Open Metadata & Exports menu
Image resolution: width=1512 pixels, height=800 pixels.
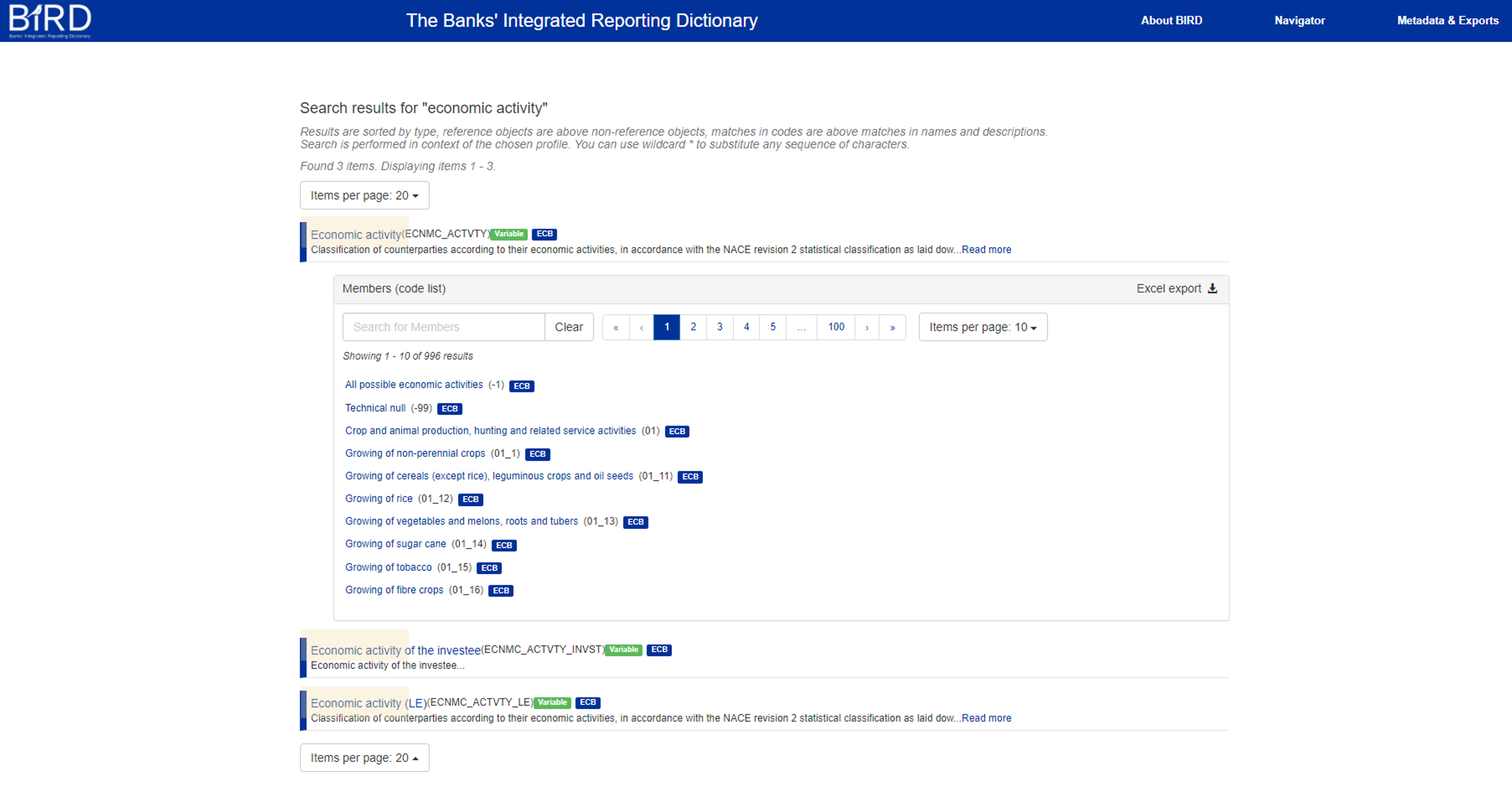click(x=1447, y=21)
